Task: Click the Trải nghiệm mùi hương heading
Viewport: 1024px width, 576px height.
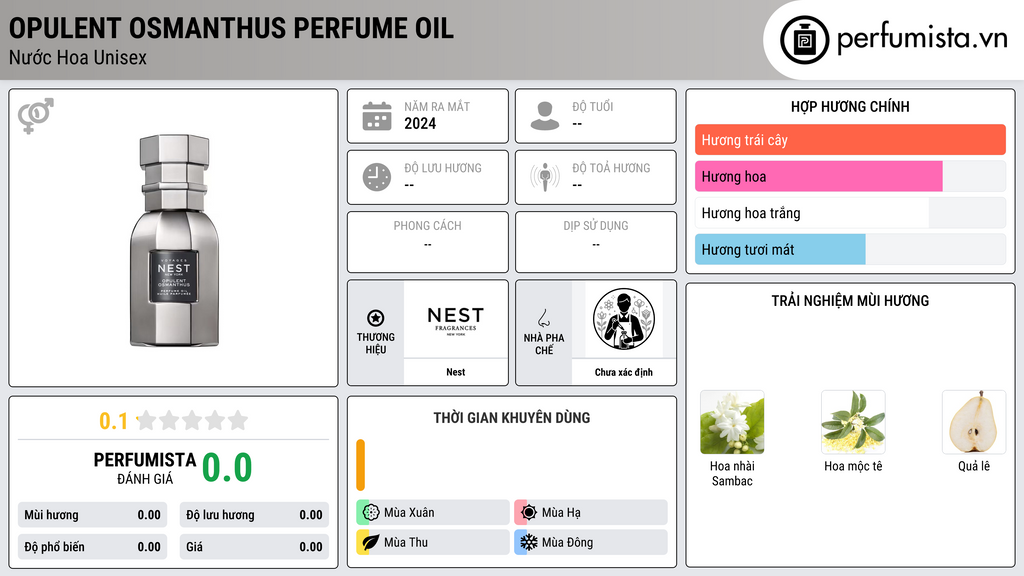Action: click(850, 301)
